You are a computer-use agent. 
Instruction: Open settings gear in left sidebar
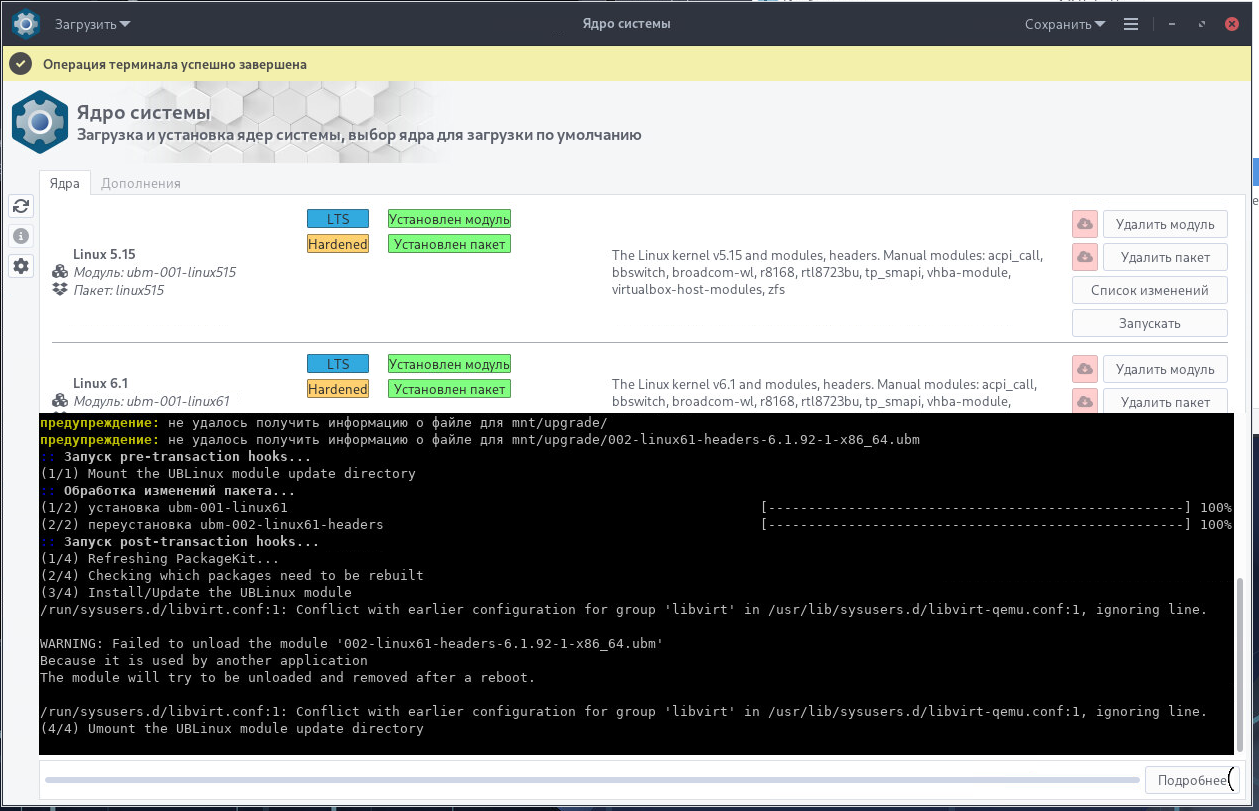point(21,266)
